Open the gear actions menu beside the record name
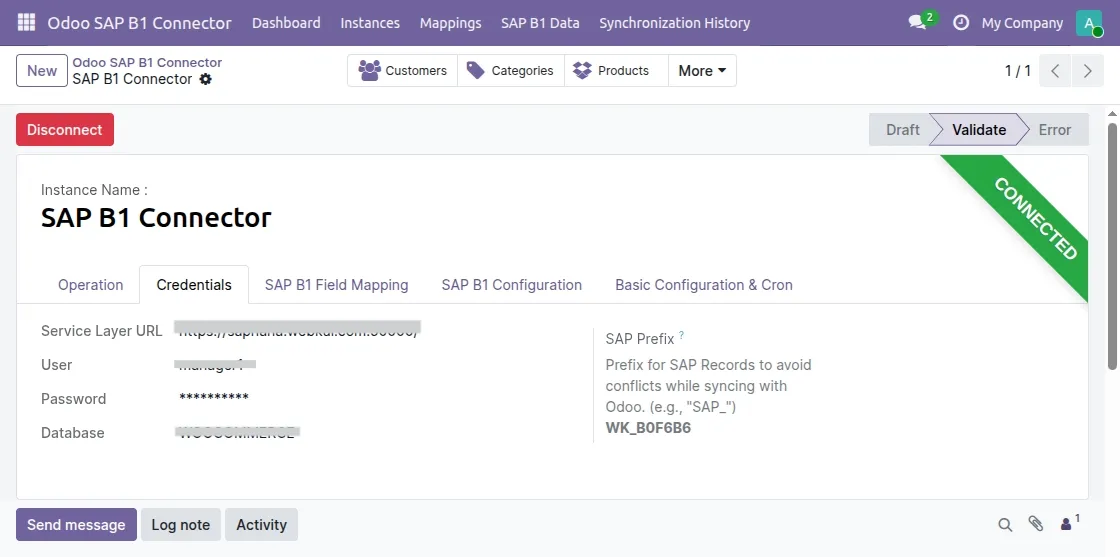 pyautogui.click(x=206, y=79)
